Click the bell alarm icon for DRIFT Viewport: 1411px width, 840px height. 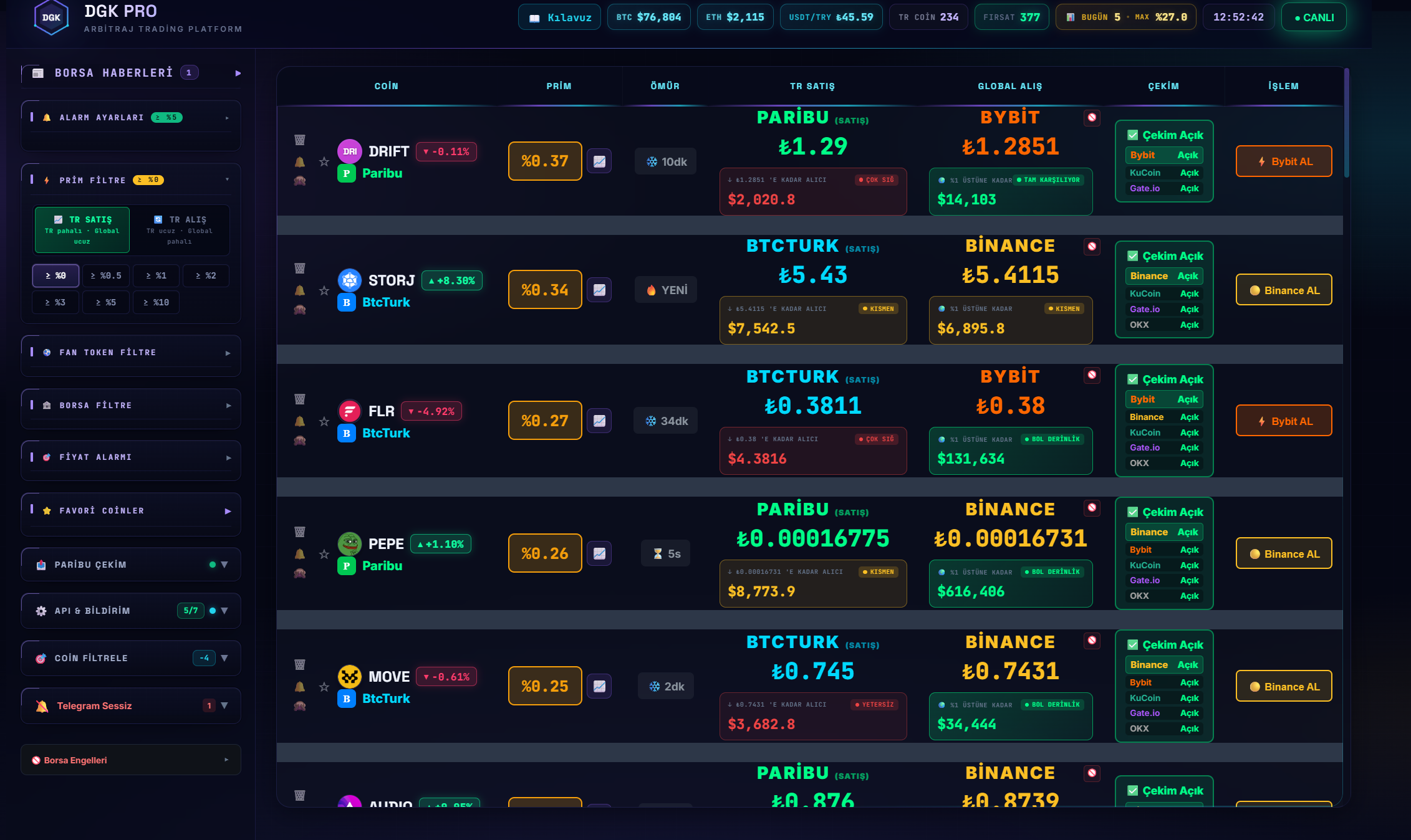(300, 162)
